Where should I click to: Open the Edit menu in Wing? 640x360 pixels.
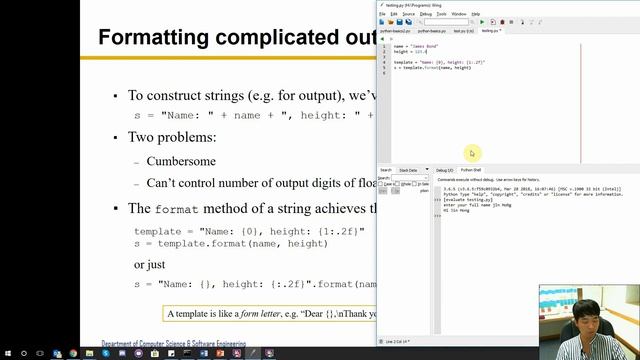tap(394, 14)
